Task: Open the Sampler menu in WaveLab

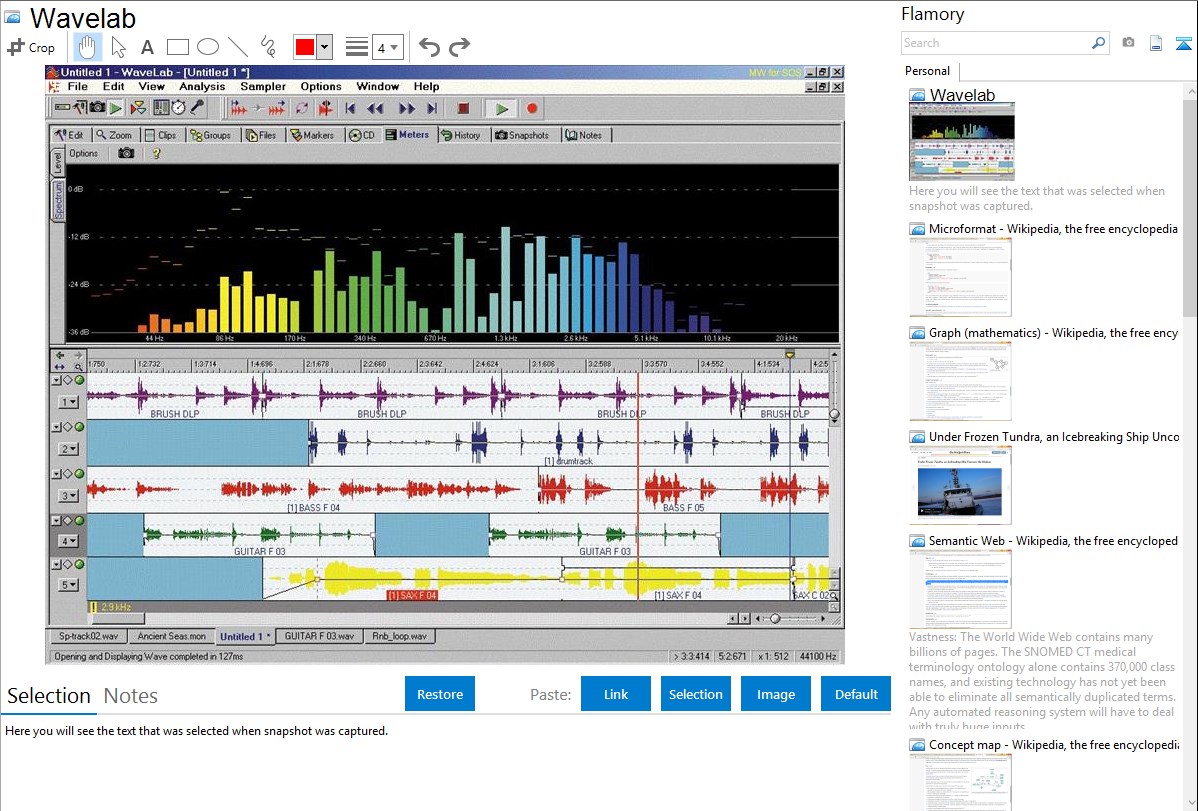Action: (263, 86)
